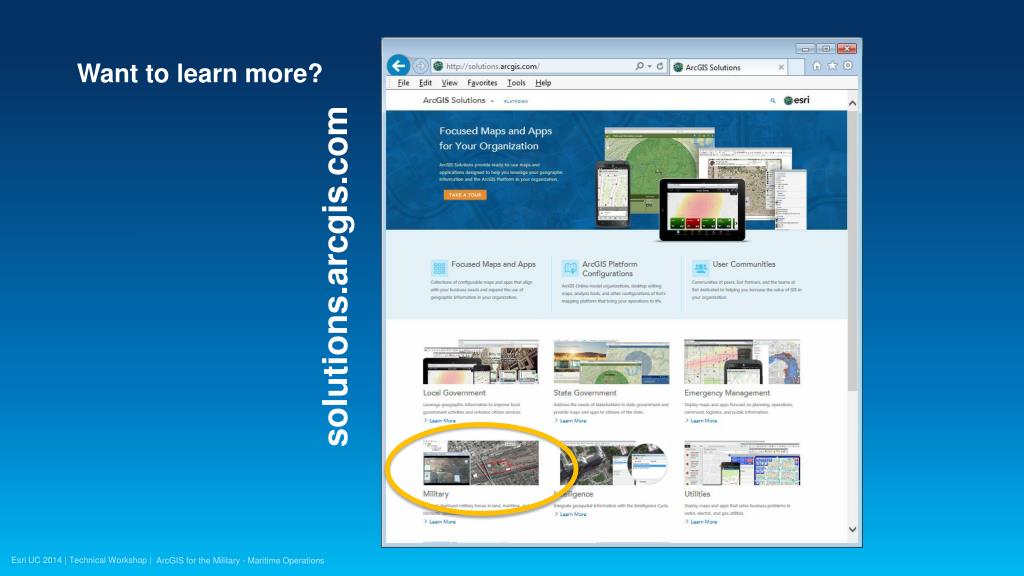Open the View menu
Image resolution: width=1024 pixels, height=576 pixels.
(449, 83)
